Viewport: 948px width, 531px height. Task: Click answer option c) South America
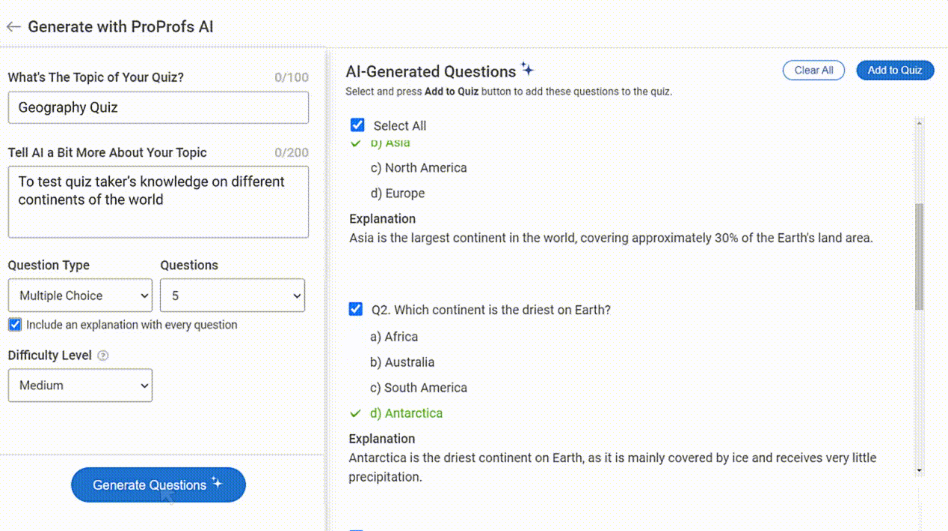(418, 388)
